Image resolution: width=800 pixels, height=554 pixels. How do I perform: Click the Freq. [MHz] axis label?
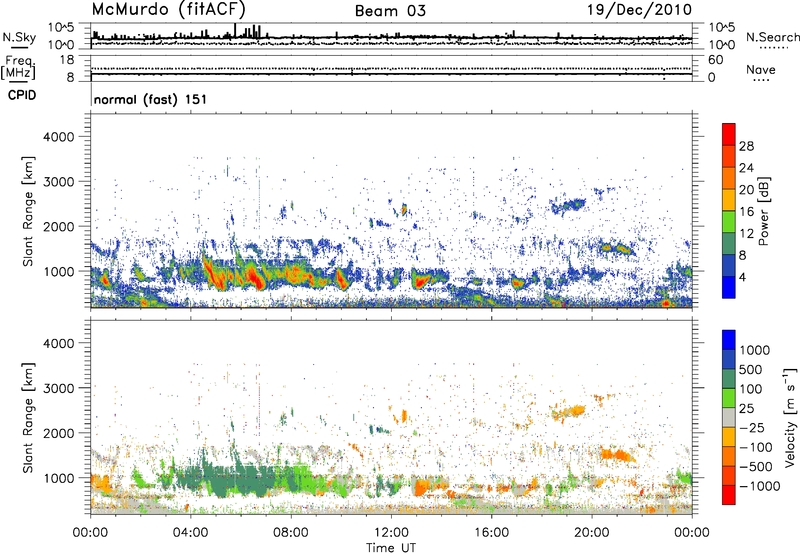18,68
